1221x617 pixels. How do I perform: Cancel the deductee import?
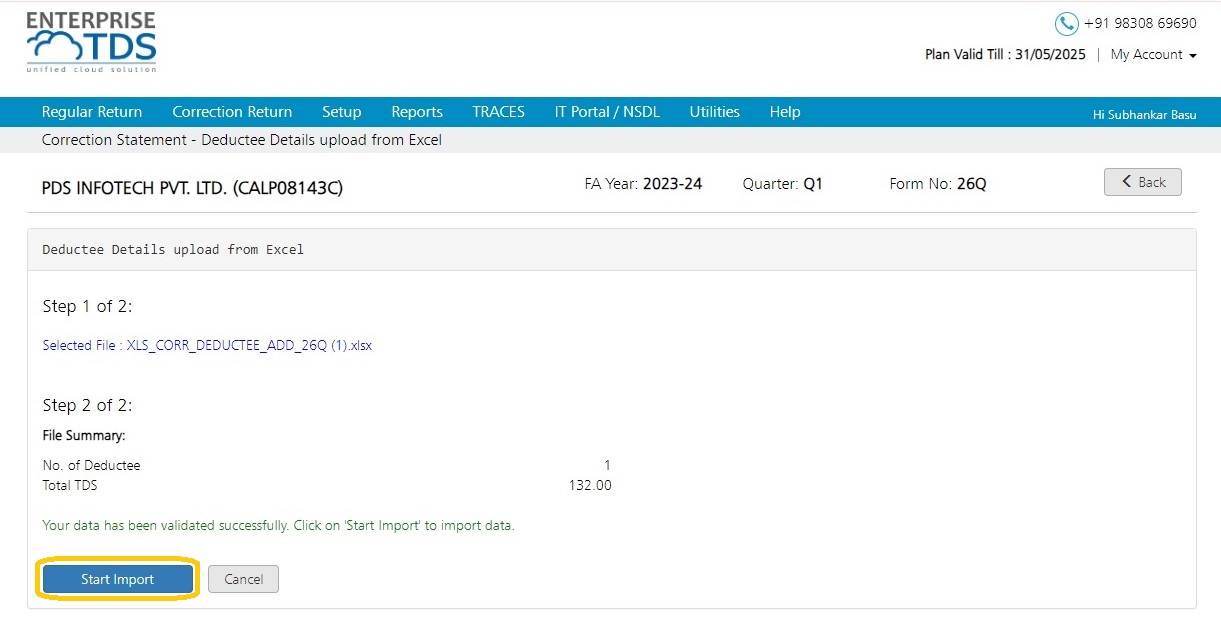243,579
